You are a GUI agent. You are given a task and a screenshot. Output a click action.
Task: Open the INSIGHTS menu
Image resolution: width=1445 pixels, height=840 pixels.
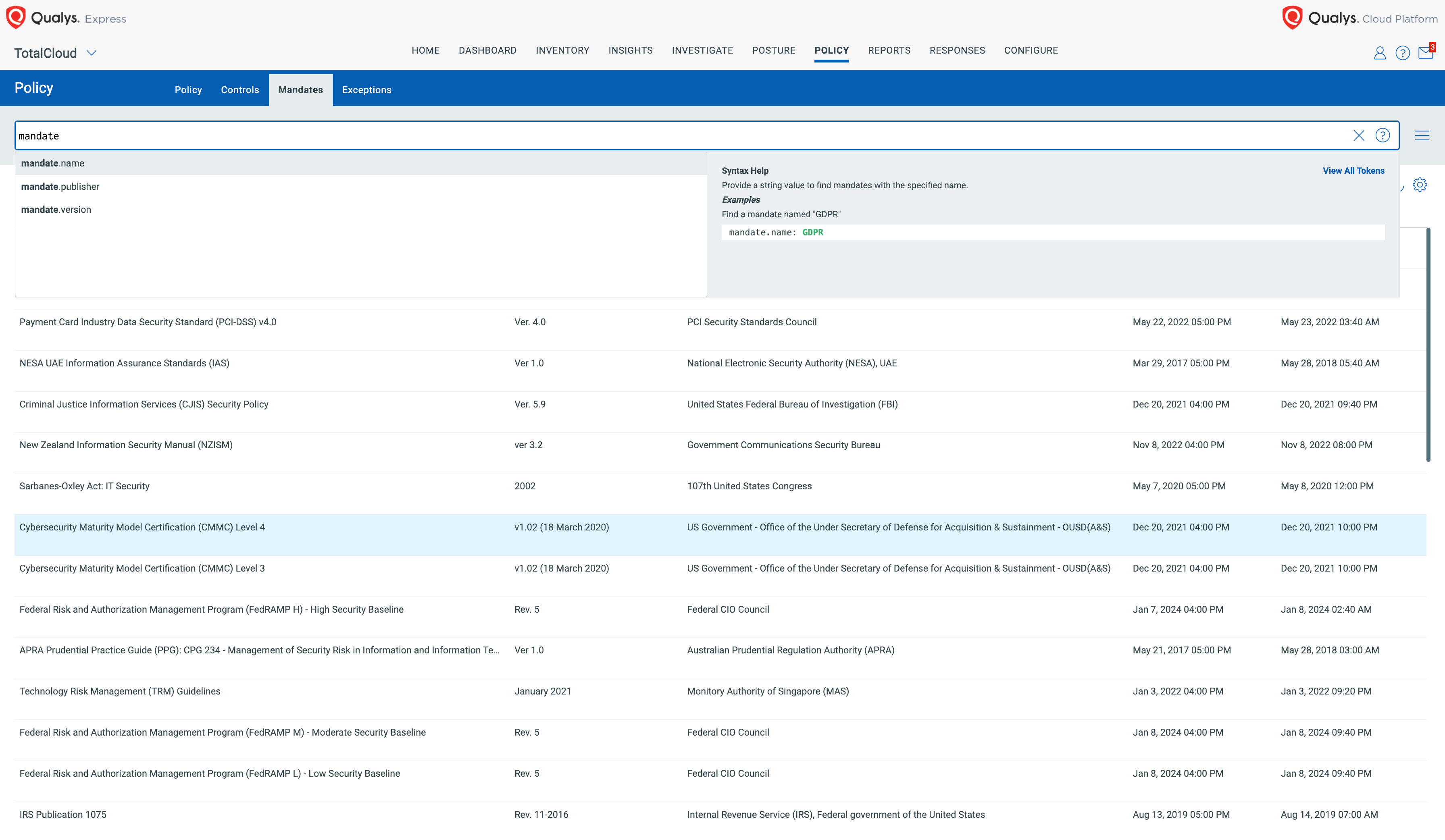tap(630, 50)
